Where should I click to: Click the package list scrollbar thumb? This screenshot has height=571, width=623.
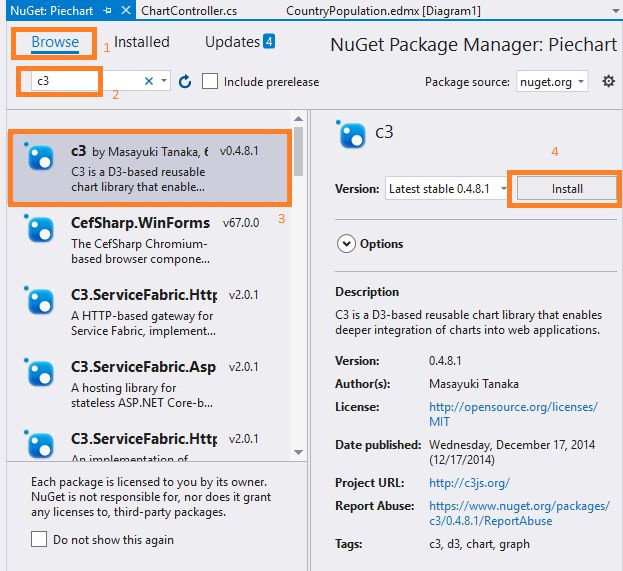pos(299,151)
